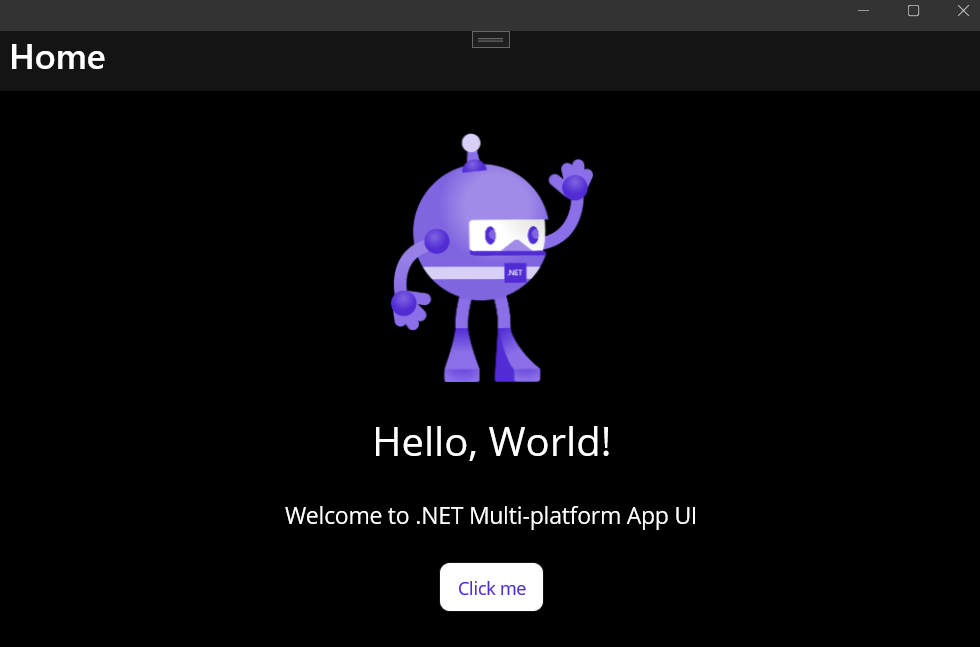Maximize the app window

[913, 11]
